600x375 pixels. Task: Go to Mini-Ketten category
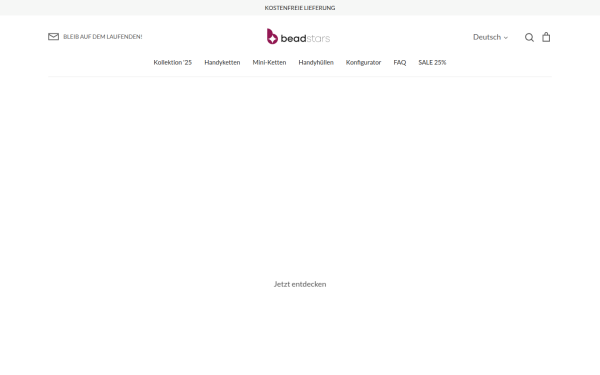[269, 62]
